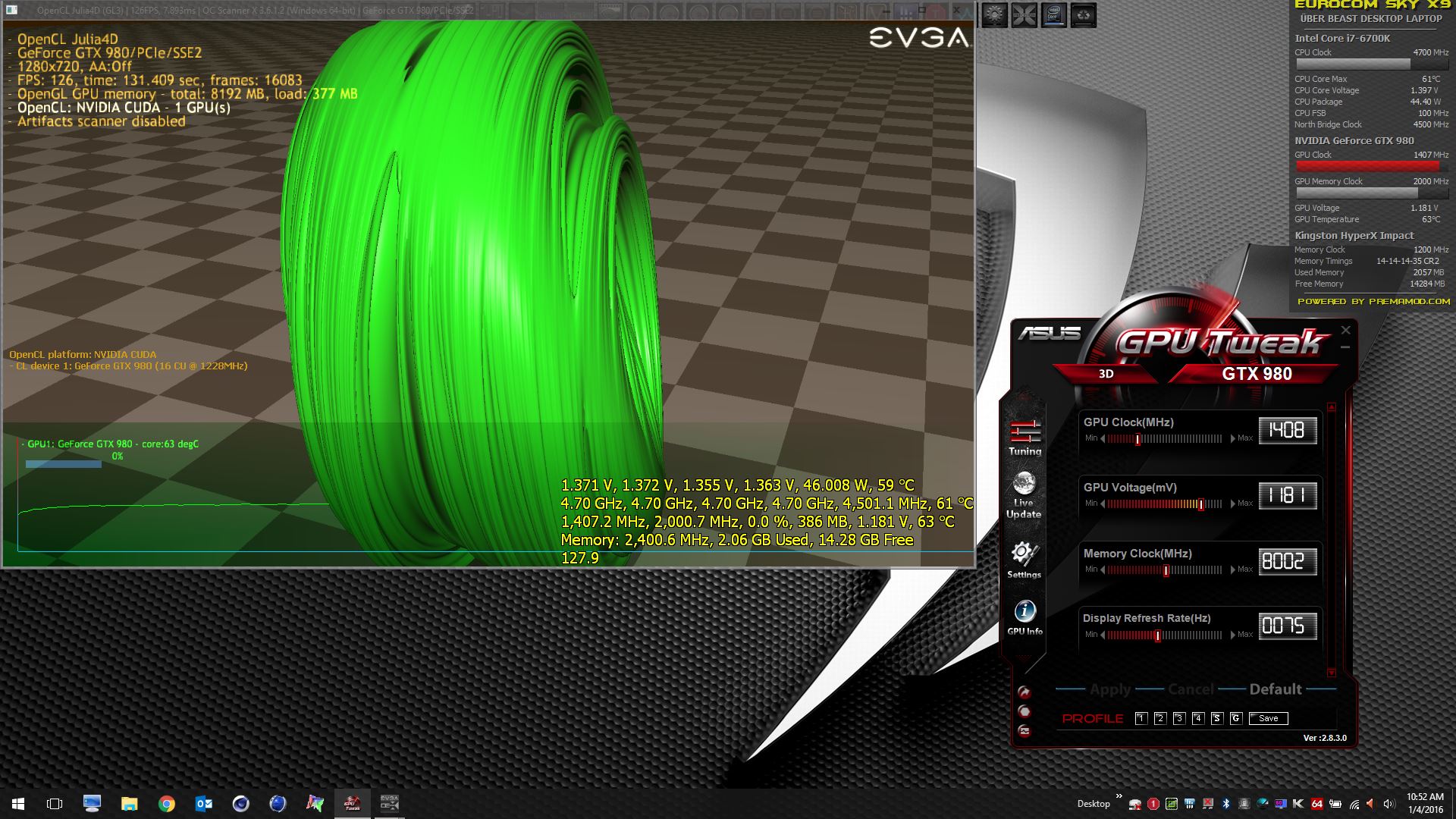Select profile 3 in GPU Tweak
Viewport: 1456px width, 819px height.
1179,718
